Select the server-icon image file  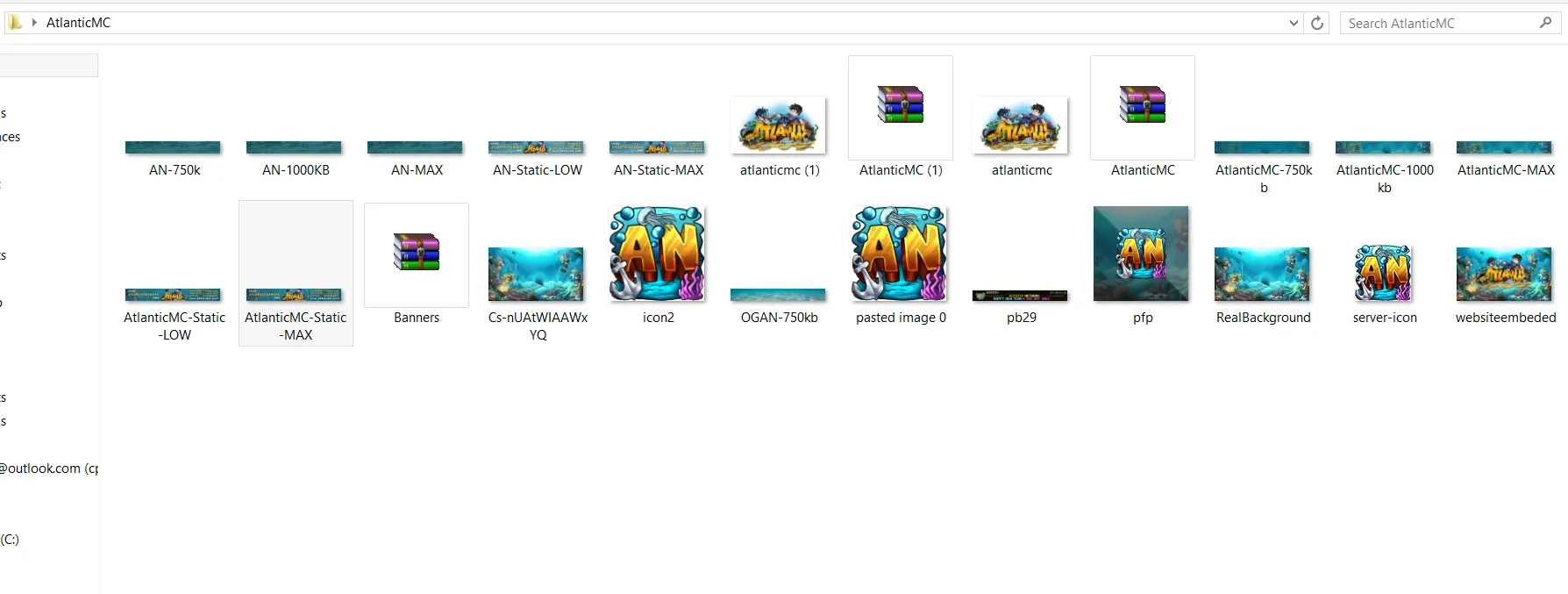pos(1384,274)
